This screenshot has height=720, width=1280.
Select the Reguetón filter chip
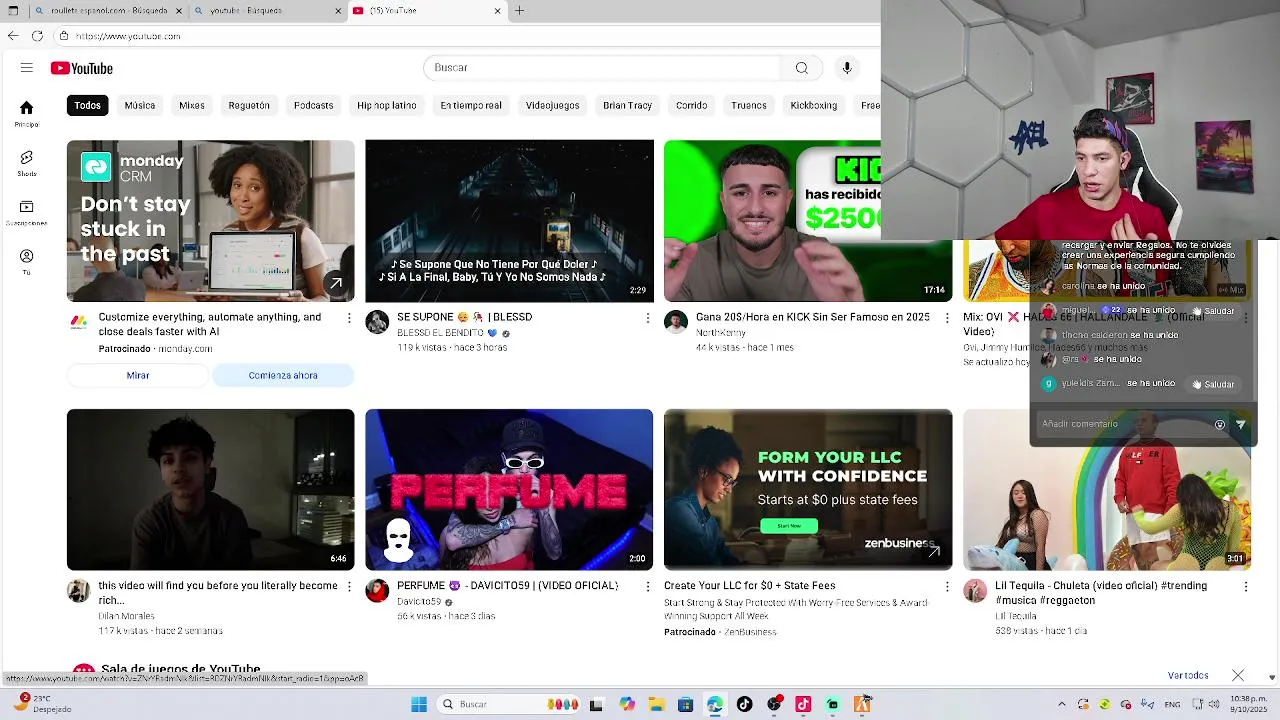[x=249, y=105]
